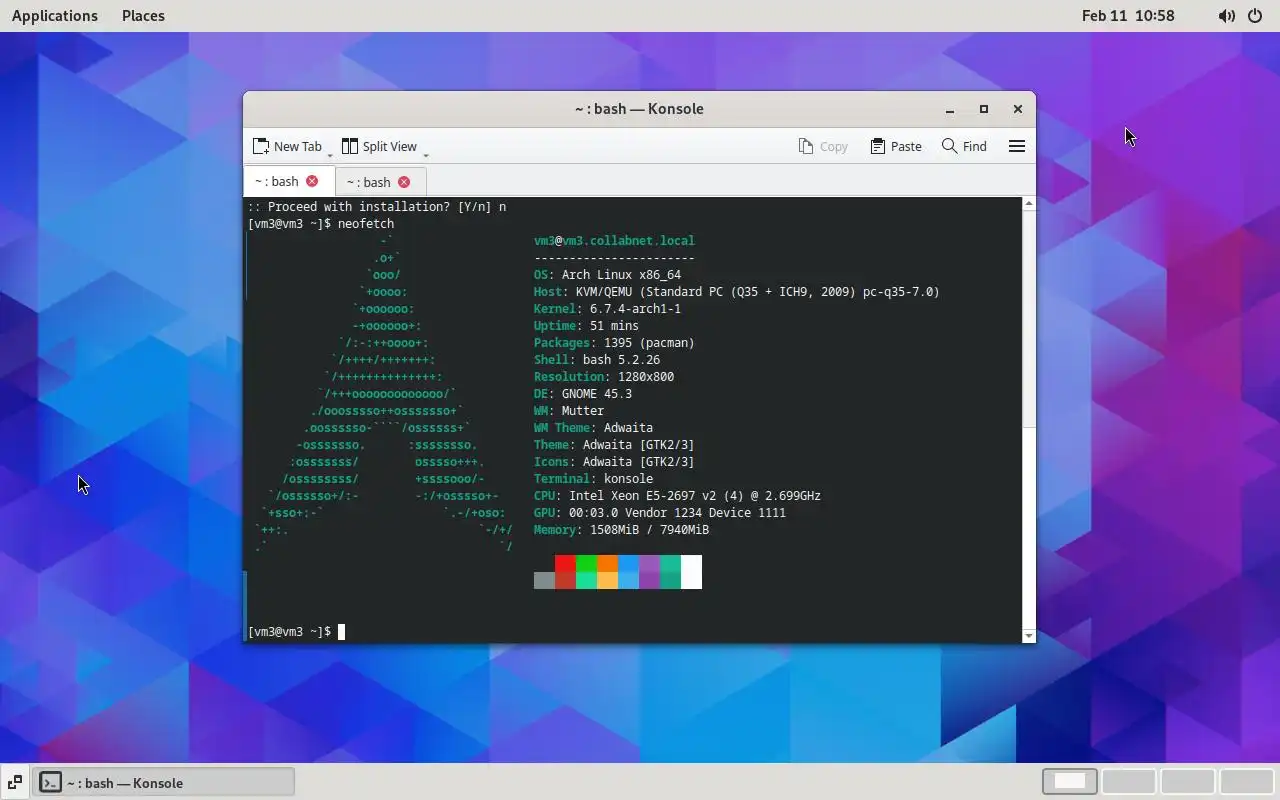
Task: Expand the New Tab dropdown arrow
Action: (330, 155)
